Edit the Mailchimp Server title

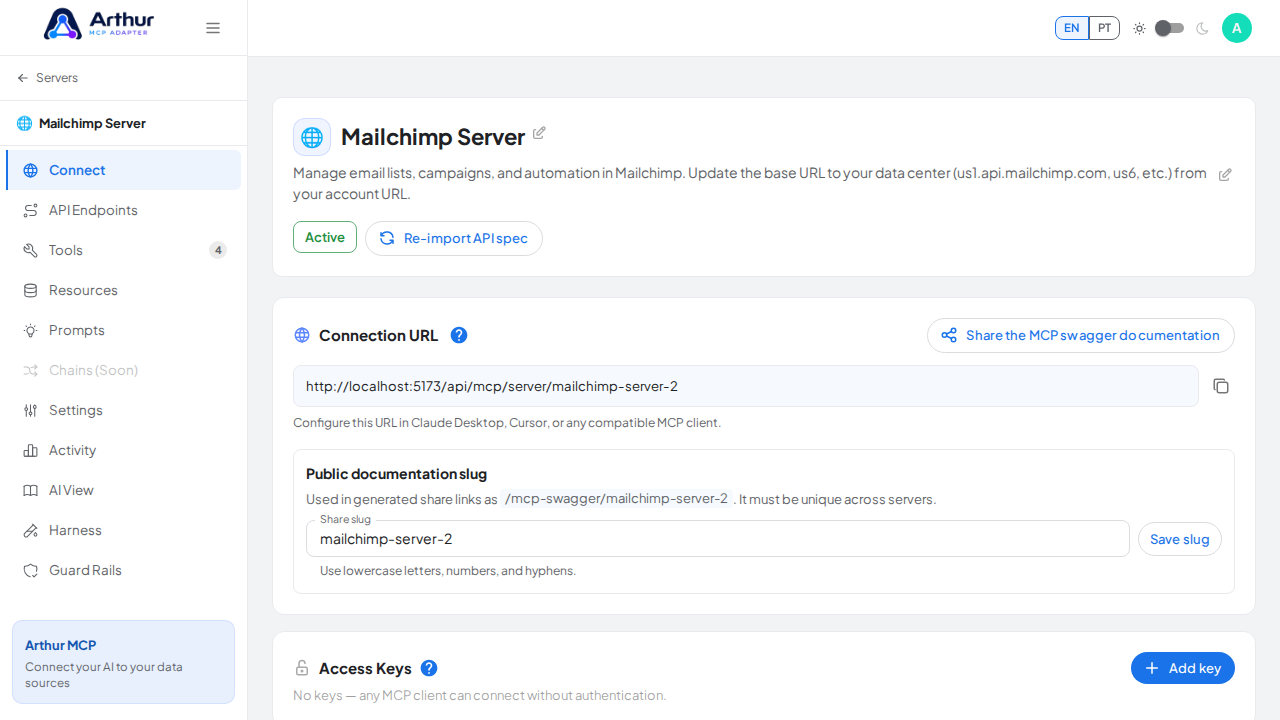[x=539, y=133]
